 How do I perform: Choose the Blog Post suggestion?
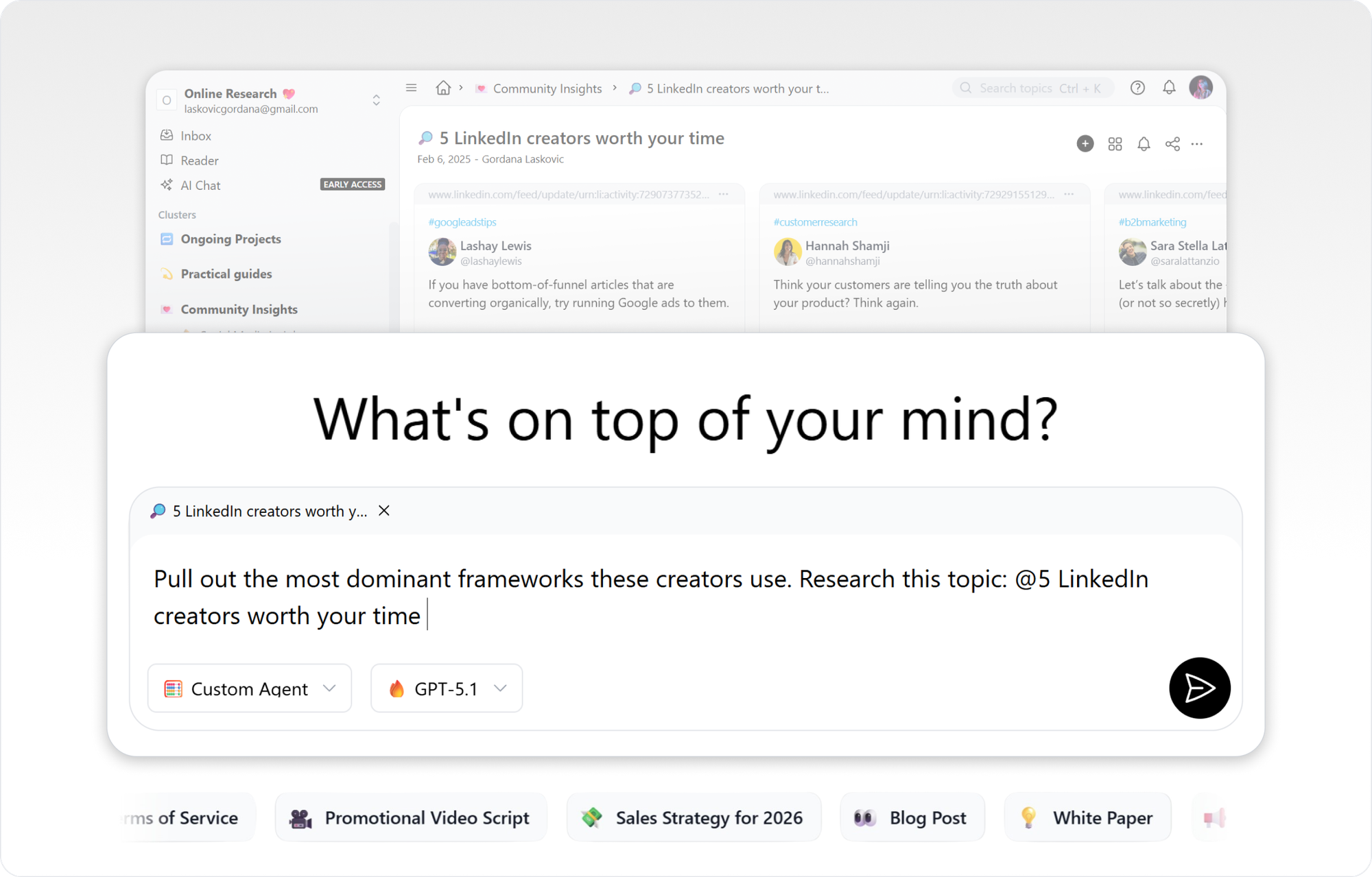click(x=912, y=817)
